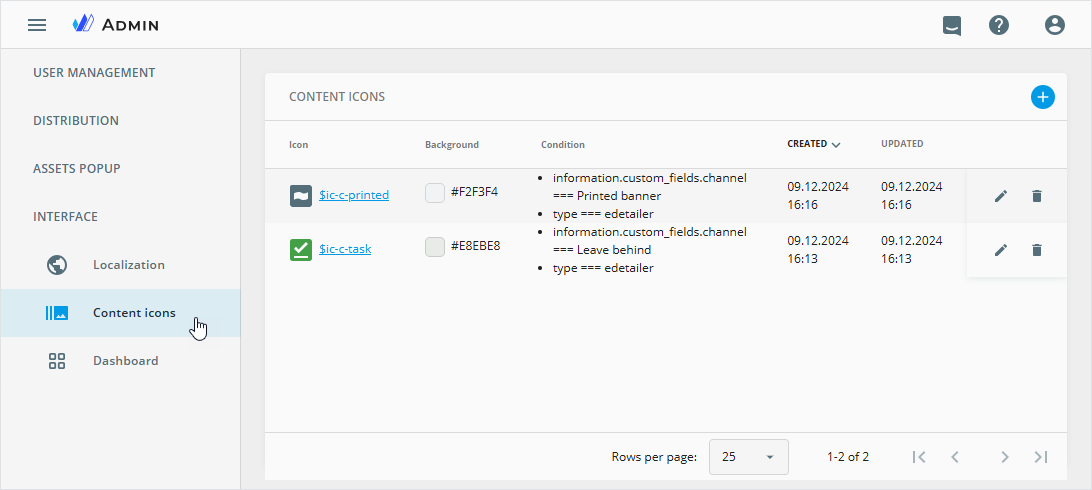The image size is (1092, 490).
Task: Edit the $ic-c-task row with pencil
Action: pos(1001,250)
